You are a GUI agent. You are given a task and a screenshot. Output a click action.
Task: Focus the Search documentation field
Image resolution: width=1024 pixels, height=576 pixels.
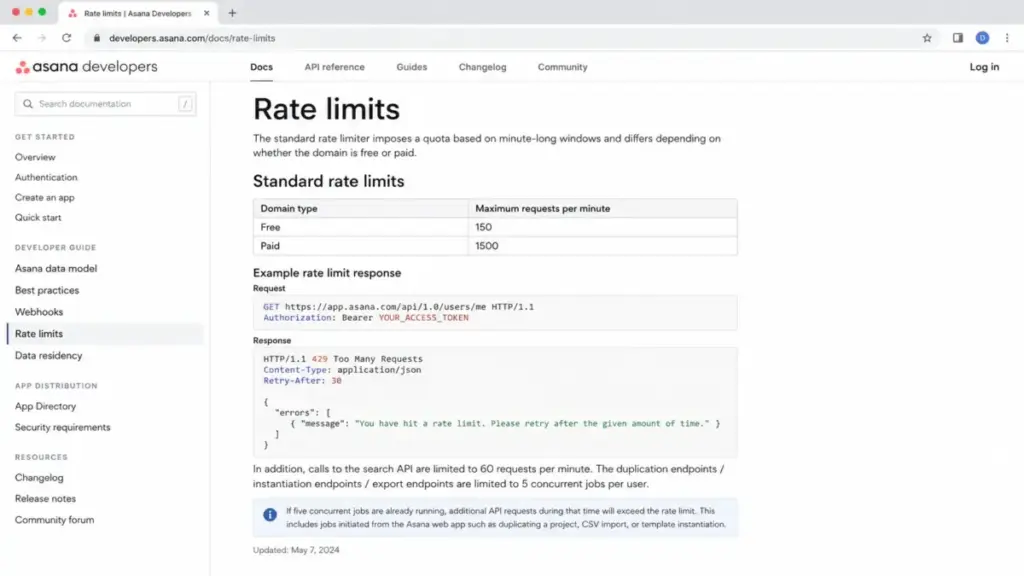click(105, 104)
